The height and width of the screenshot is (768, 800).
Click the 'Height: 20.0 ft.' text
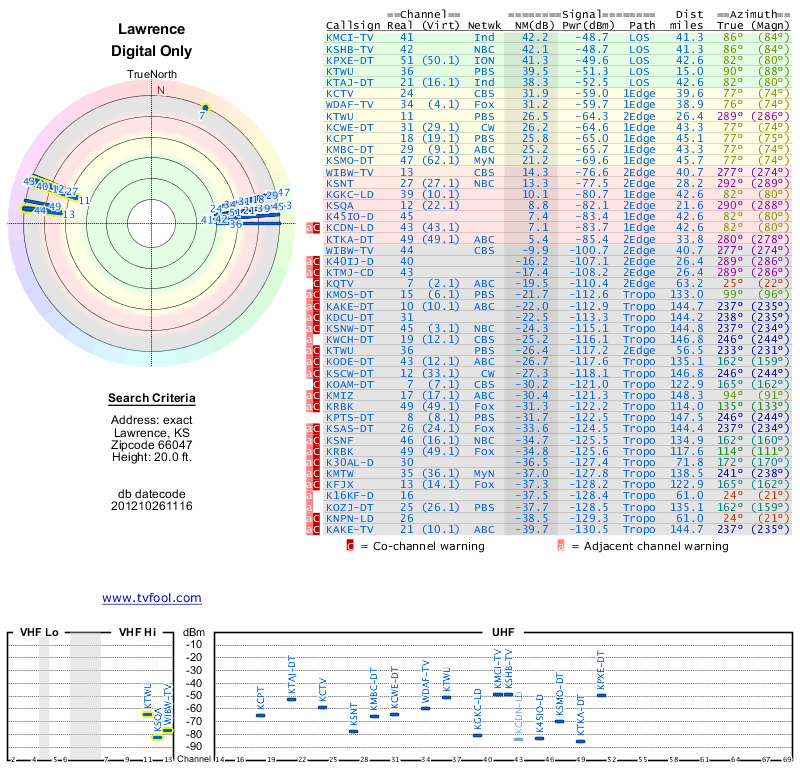point(152,457)
